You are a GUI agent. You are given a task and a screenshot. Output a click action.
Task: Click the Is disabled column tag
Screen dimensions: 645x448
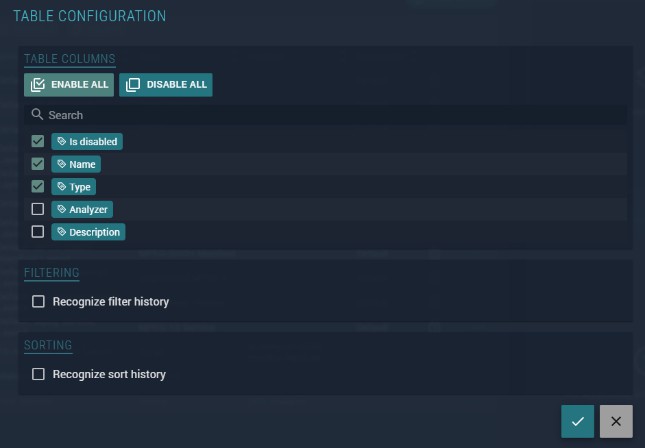(x=87, y=142)
